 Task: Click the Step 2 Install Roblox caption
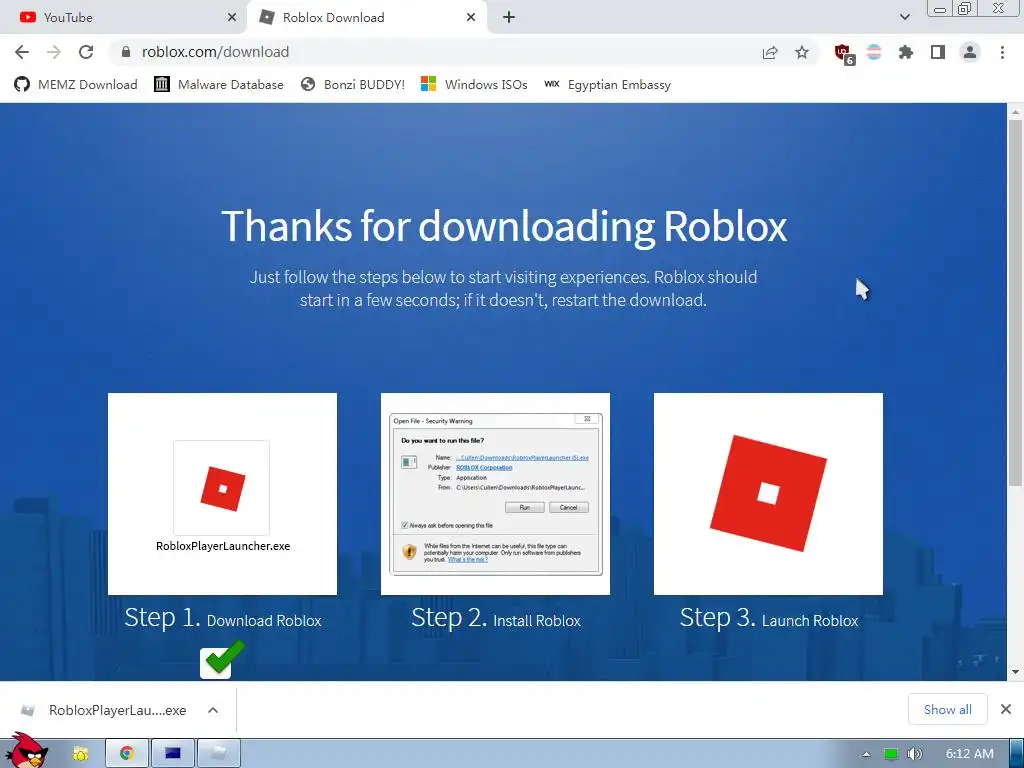coord(496,618)
